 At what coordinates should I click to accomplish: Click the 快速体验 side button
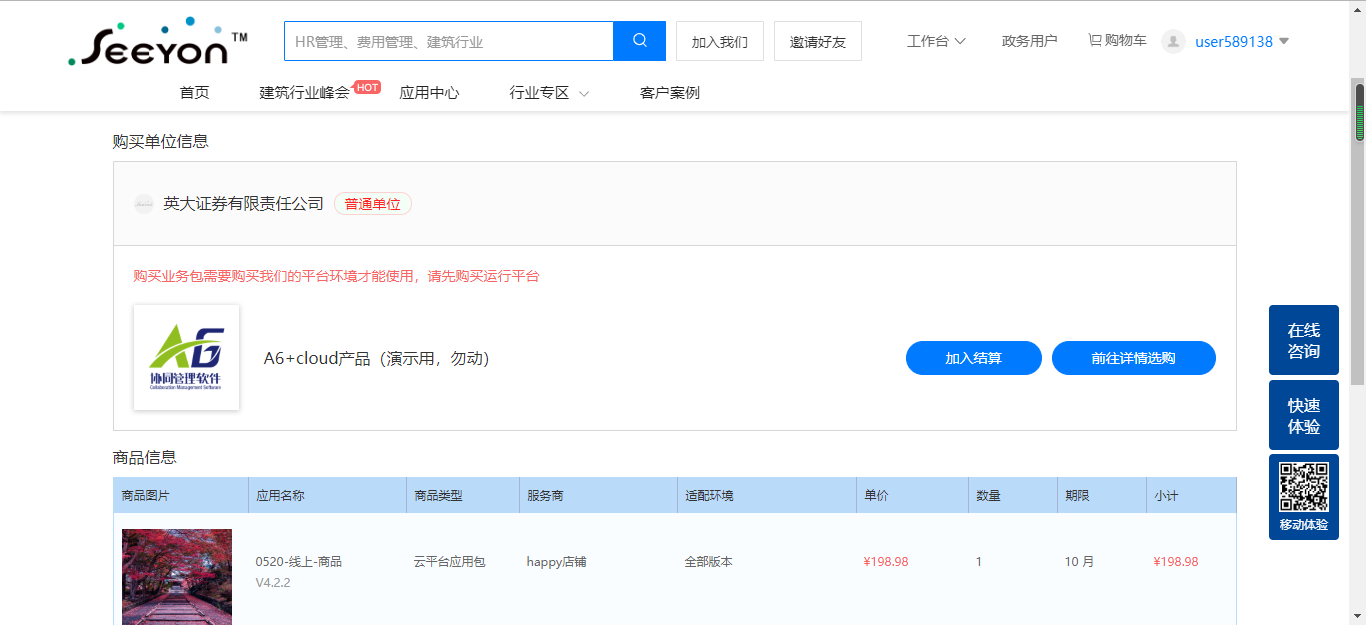(x=1304, y=415)
